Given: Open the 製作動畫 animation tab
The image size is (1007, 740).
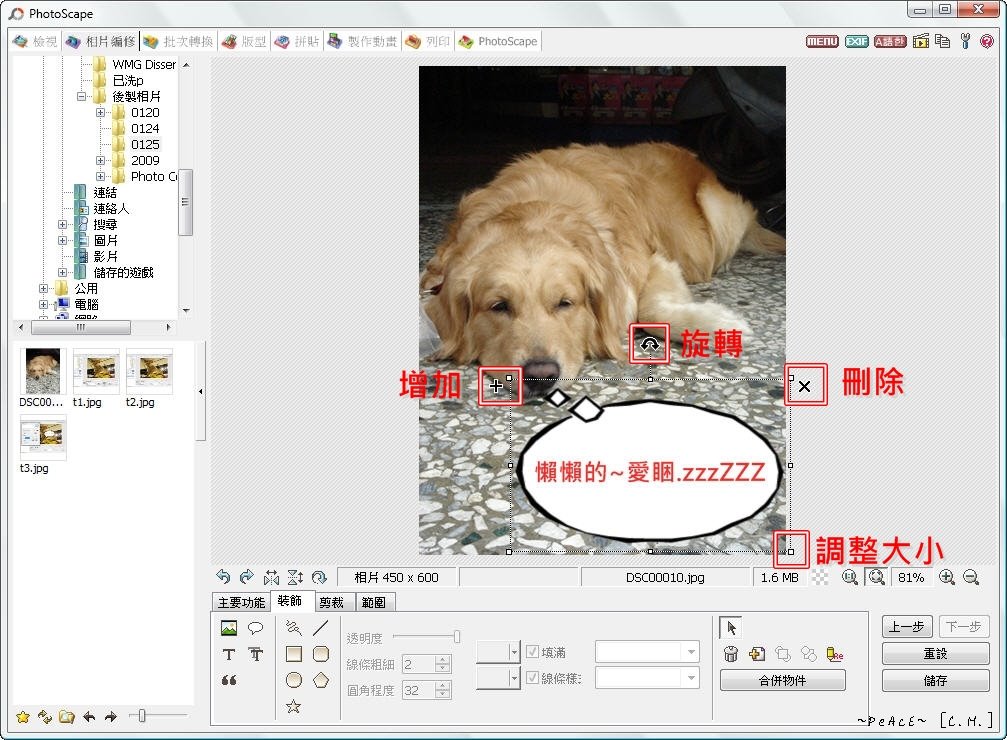Looking at the screenshot, I should pyautogui.click(x=363, y=41).
